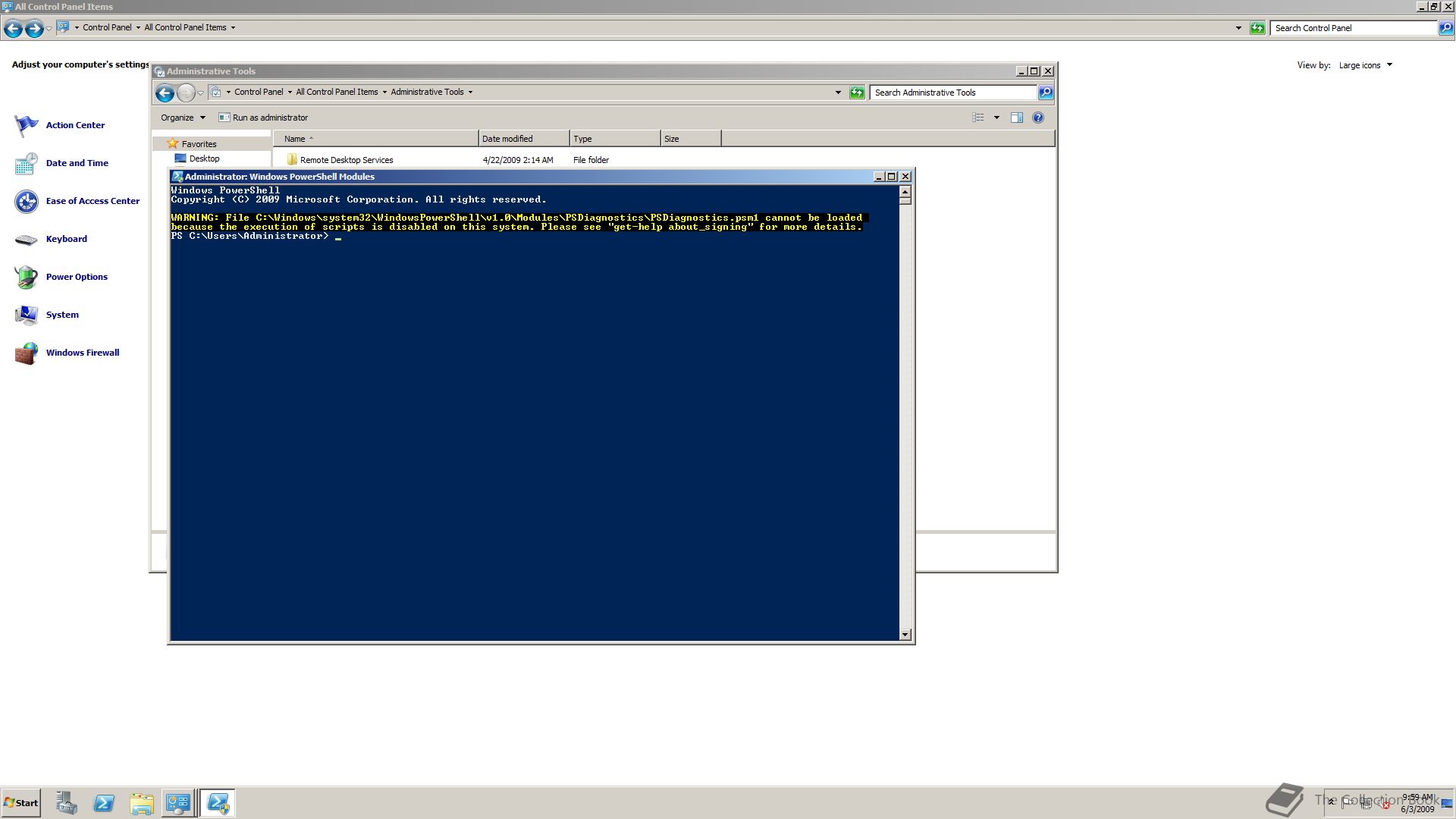
Task: Click the 'Remote Desktop Services' file name
Action: point(347,160)
